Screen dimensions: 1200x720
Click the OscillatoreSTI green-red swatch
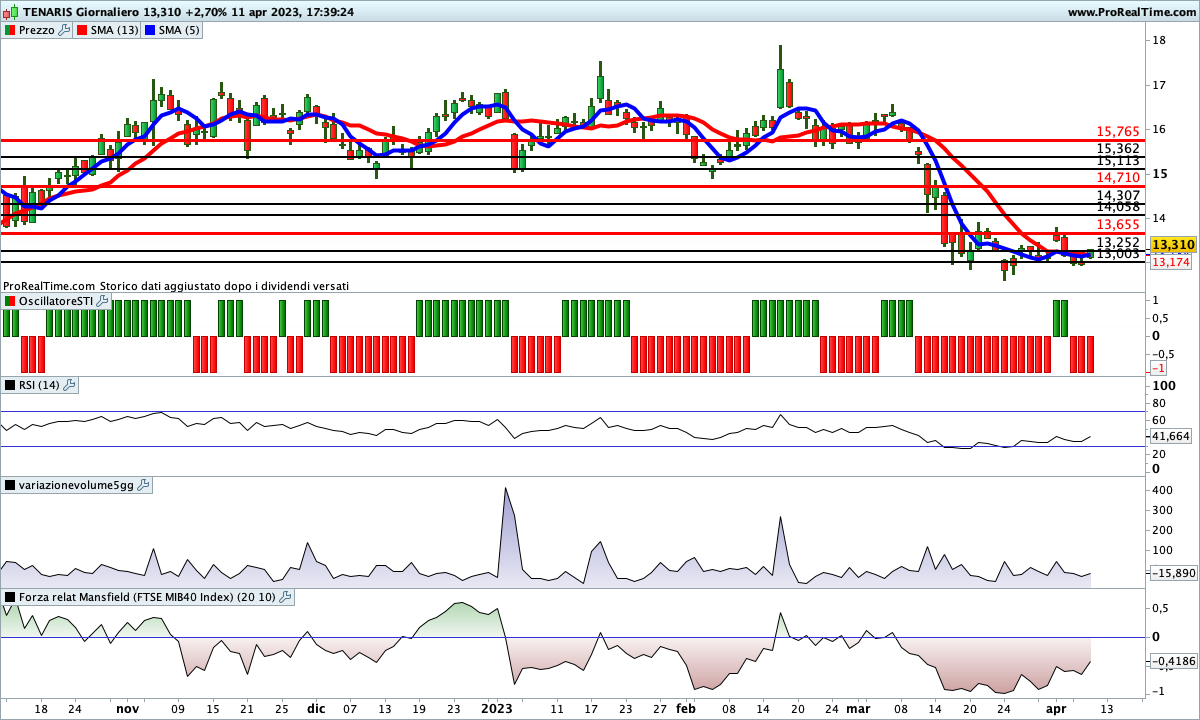[10, 300]
